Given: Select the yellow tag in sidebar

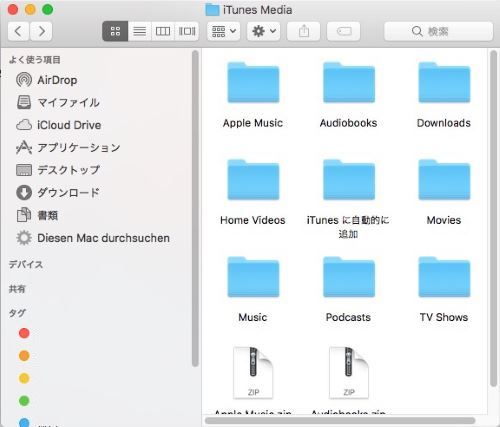Looking at the screenshot, I should coord(24,378).
